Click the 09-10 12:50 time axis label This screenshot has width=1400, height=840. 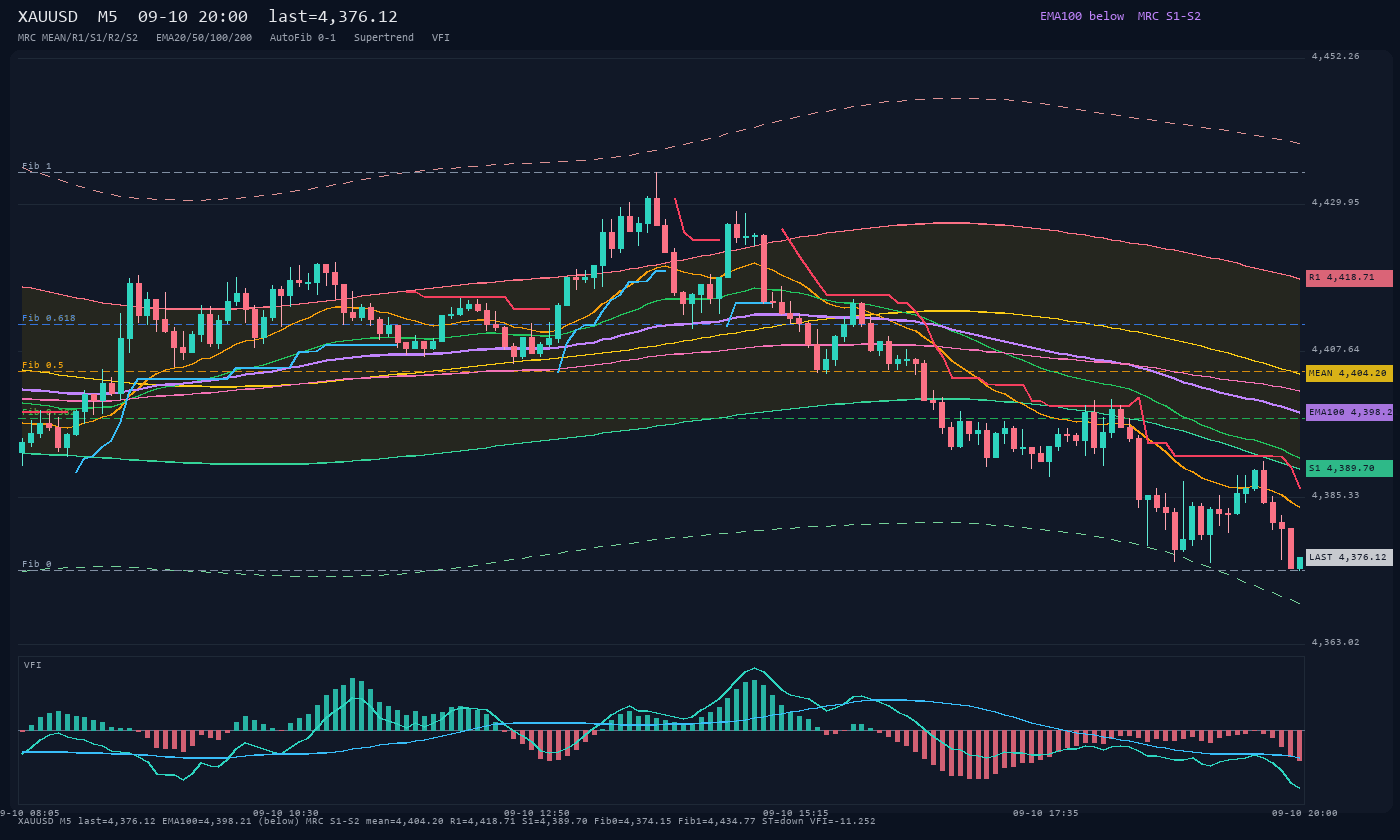tap(537, 813)
